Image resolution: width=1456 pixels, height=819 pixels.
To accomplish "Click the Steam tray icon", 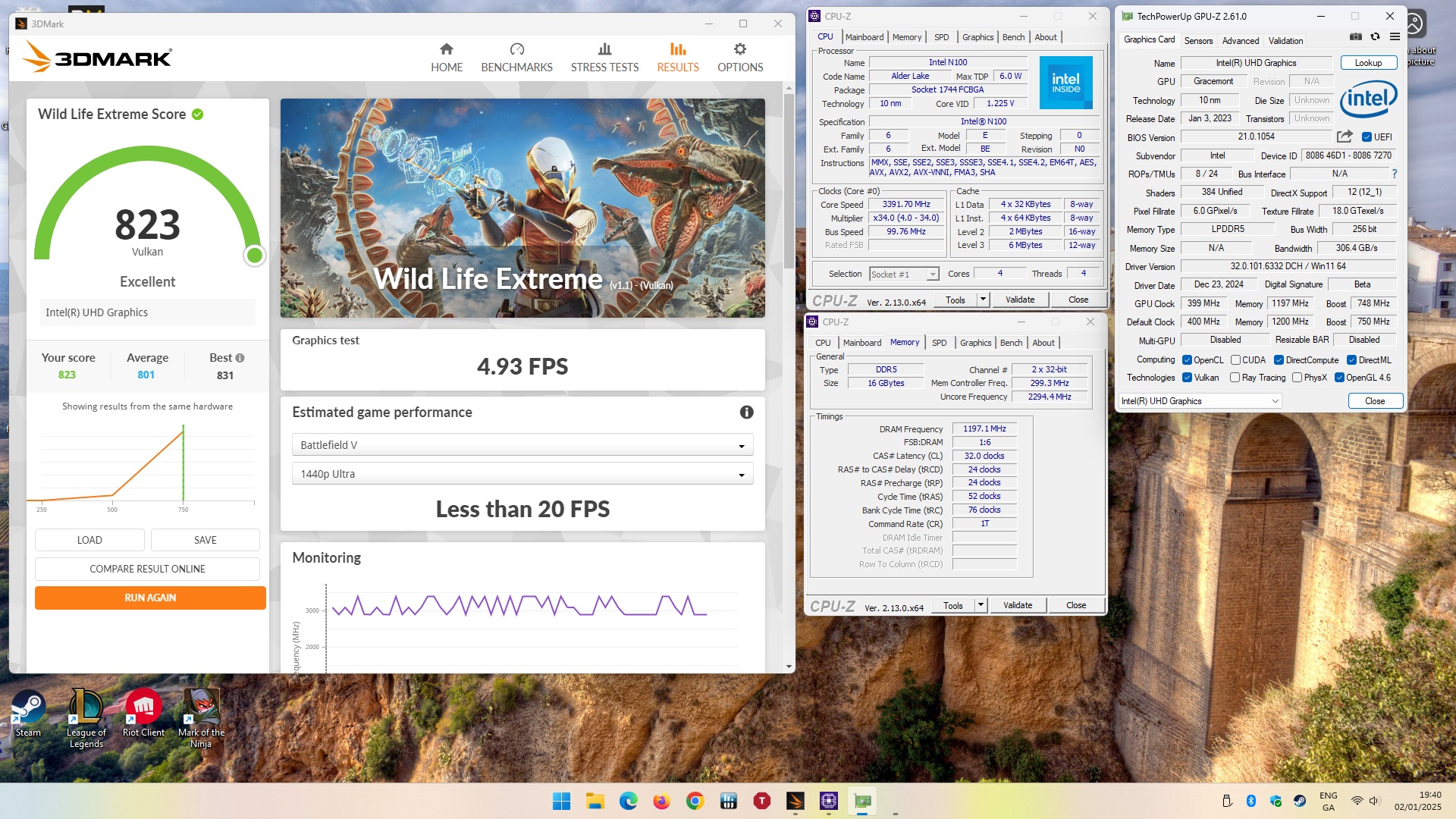I will (x=1299, y=801).
